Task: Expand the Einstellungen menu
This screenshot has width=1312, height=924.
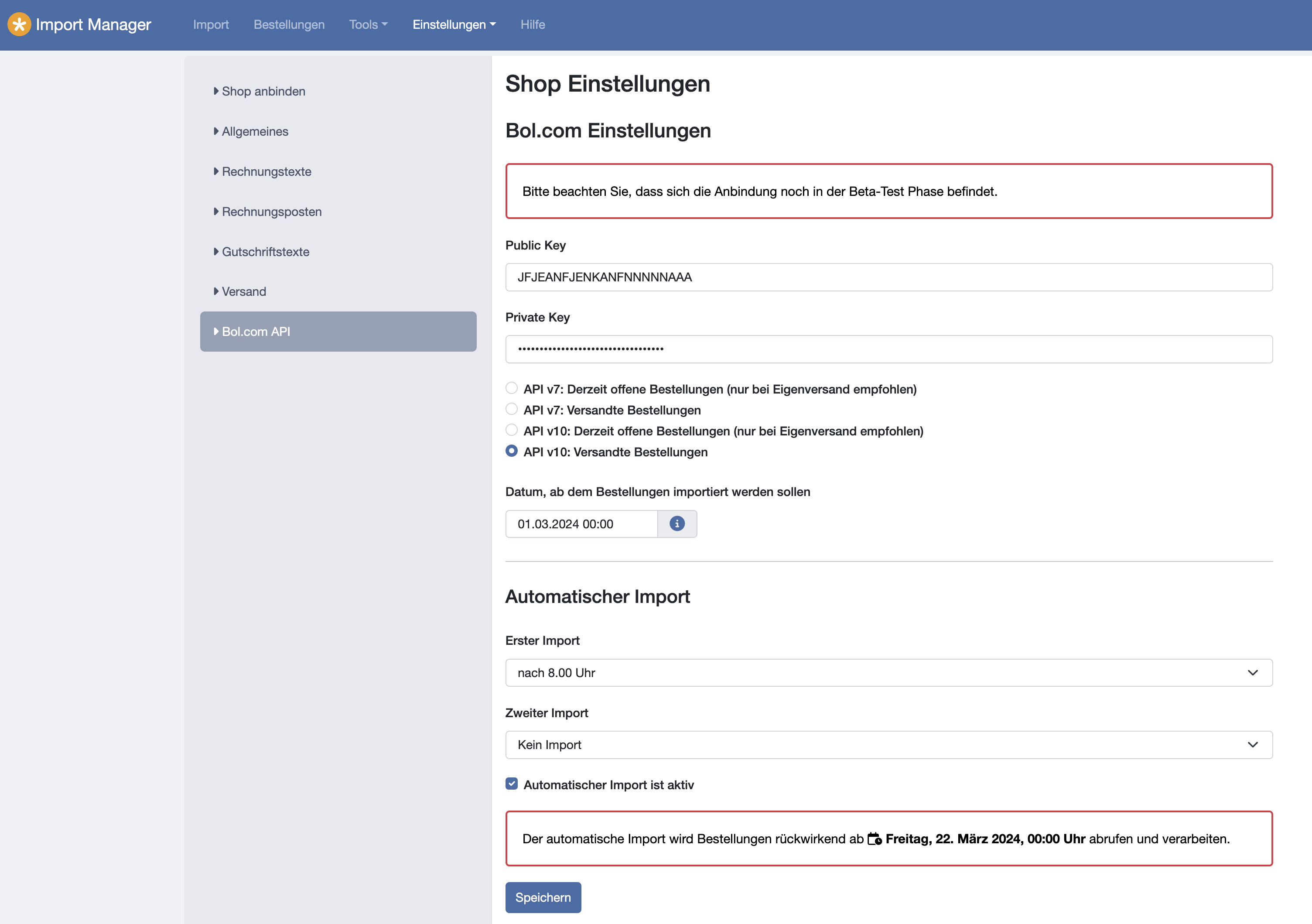Action: coord(454,24)
